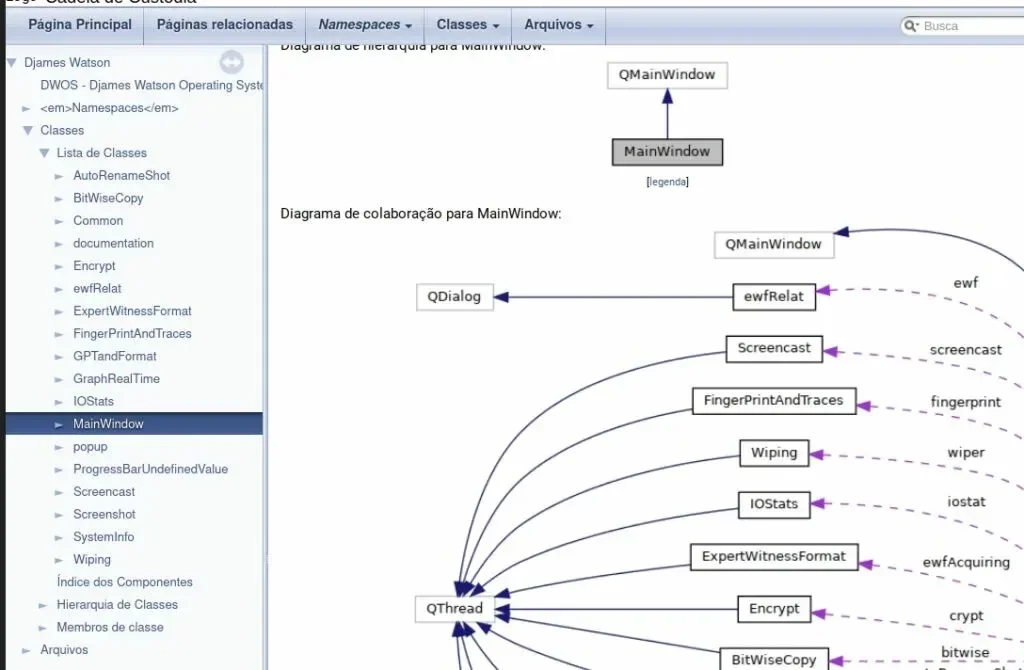Collapse the Lista de Classes node
The height and width of the screenshot is (670, 1024).
click(x=44, y=153)
